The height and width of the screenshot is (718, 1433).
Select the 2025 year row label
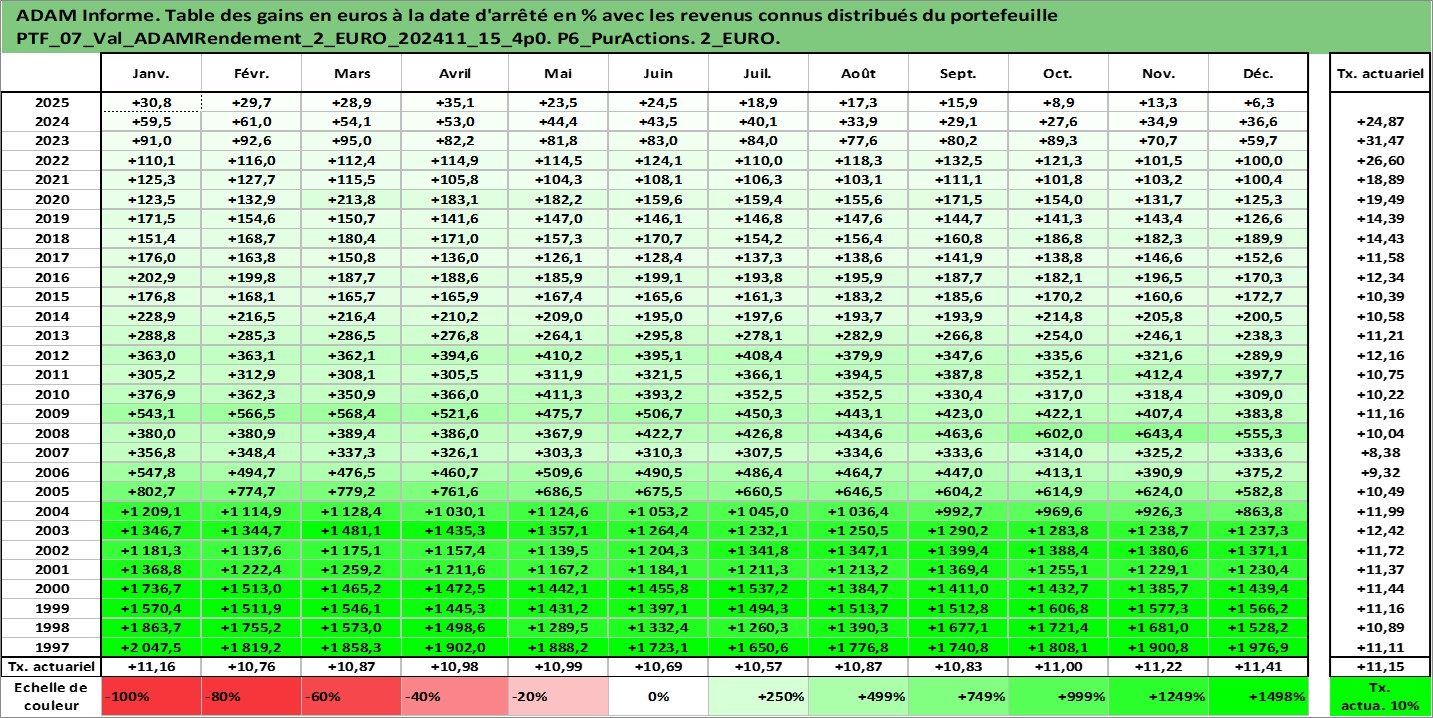(51, 102)
